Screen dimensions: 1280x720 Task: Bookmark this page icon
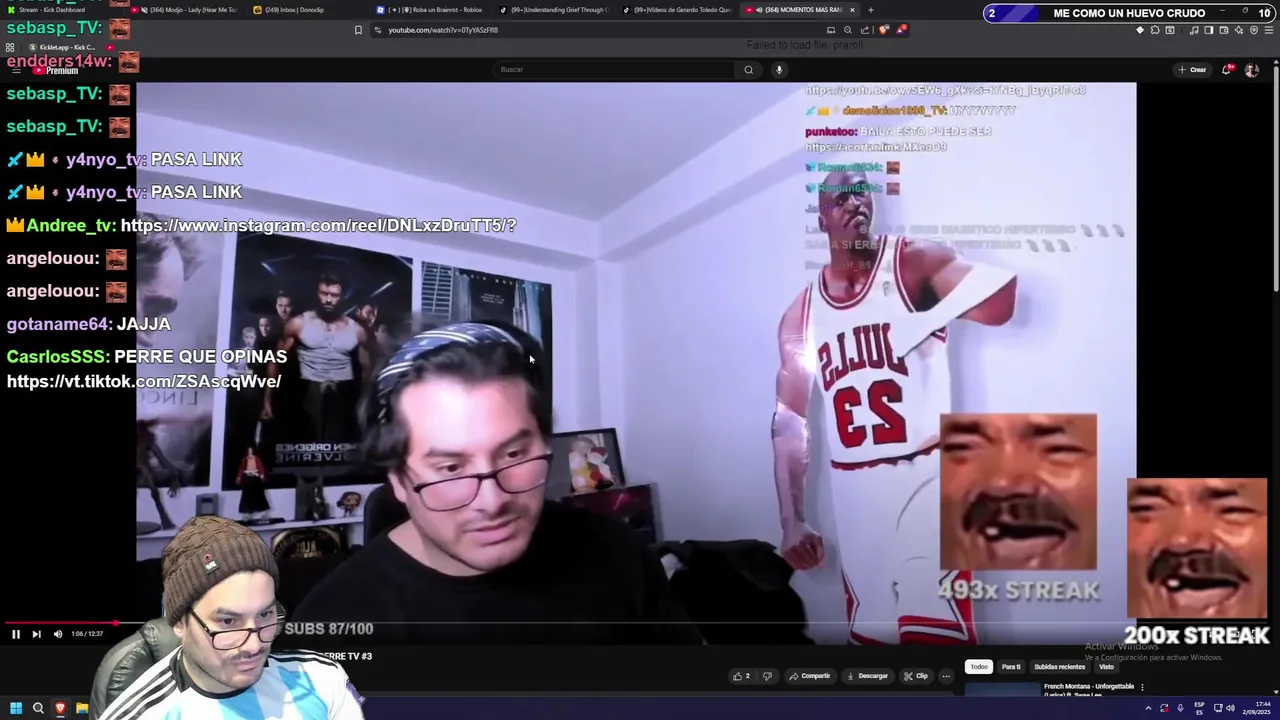tap(358, 30)
